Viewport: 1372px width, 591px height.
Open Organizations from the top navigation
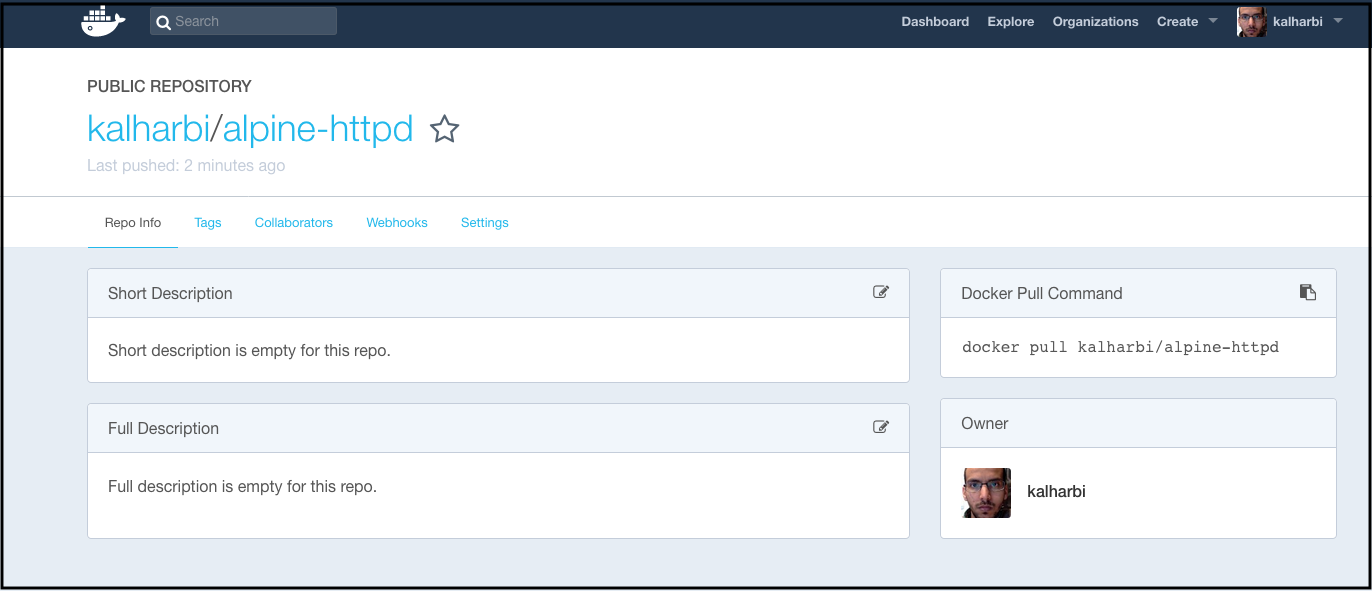(x=1095, y=22)
